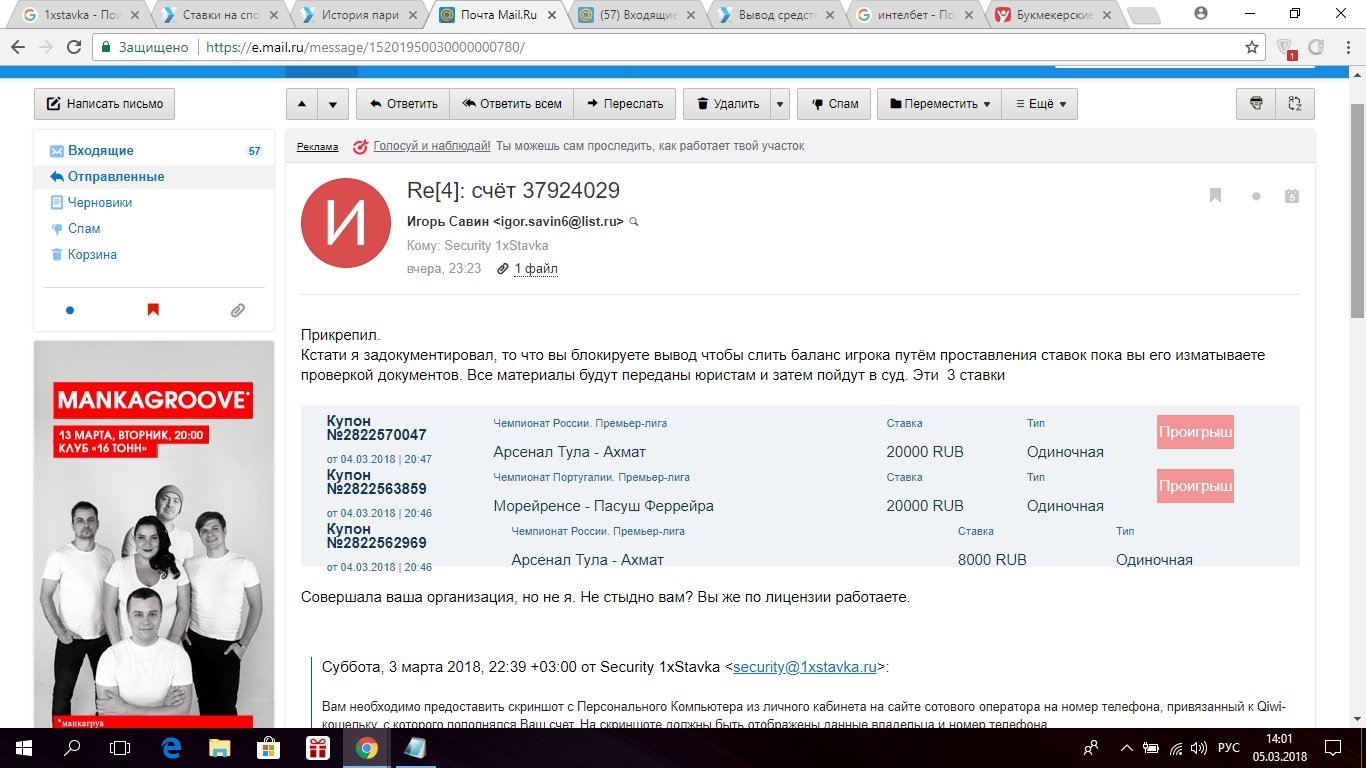The height and width of the screenshot is (768, 1366).
Task: Click the next message down arrow
Action: click(333, 104)
